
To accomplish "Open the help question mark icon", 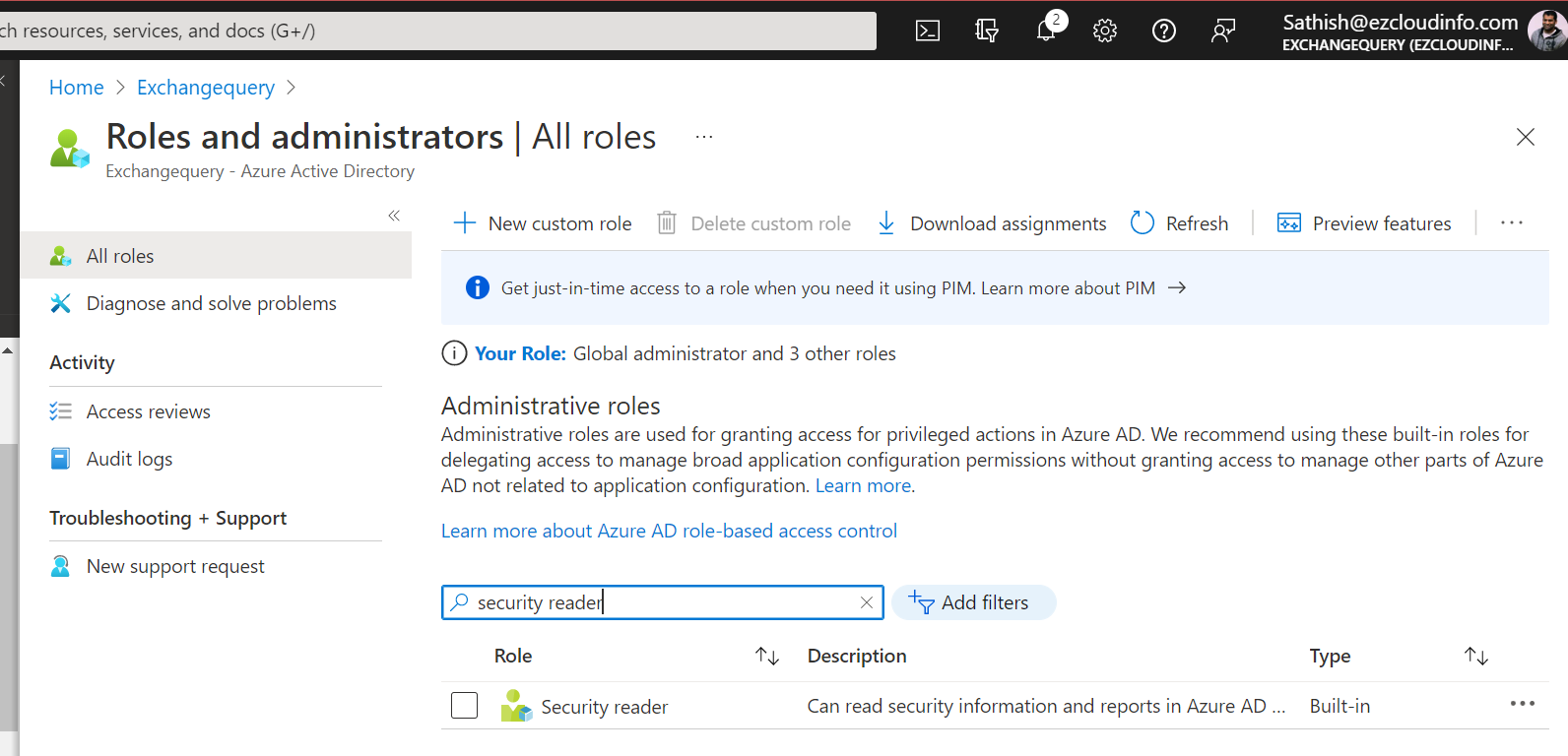I will pyautogui.click(x=1164, y=31).
